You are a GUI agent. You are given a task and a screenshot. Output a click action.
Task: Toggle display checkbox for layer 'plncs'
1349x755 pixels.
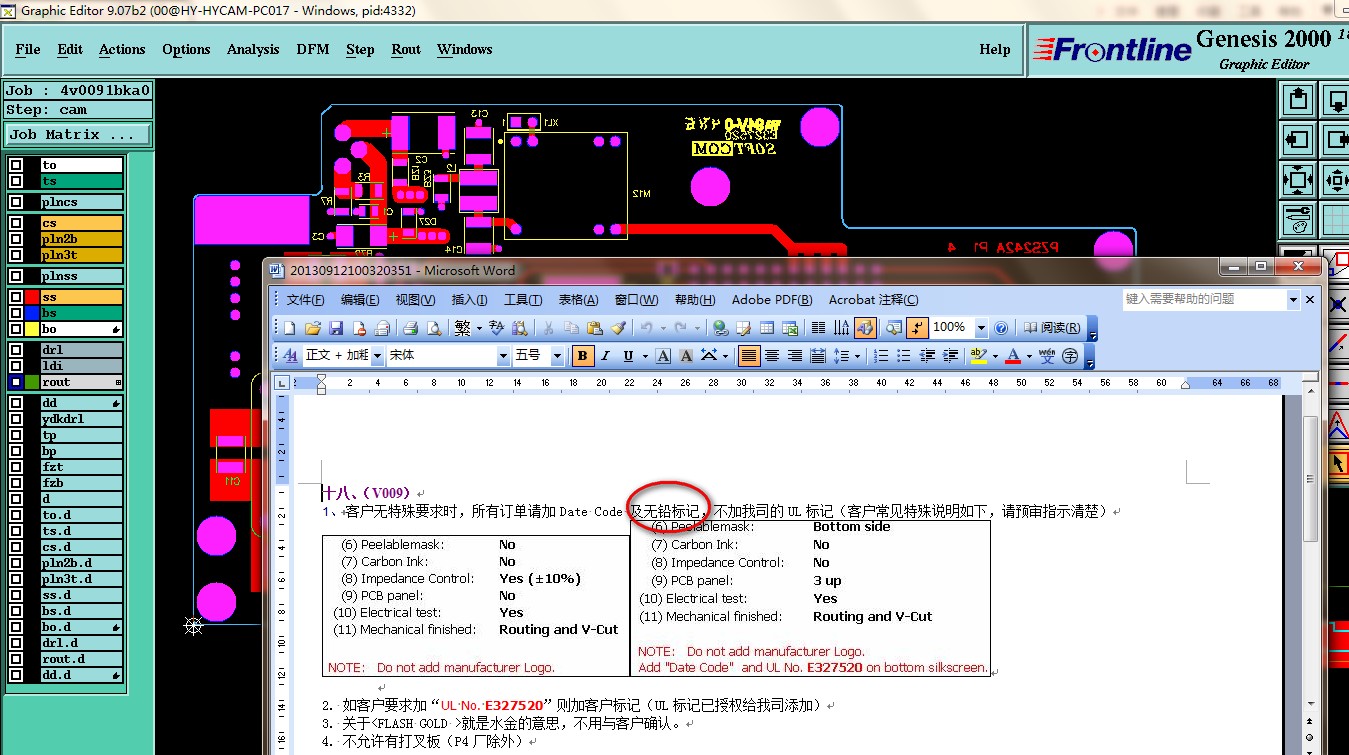(x=16, y=202)
